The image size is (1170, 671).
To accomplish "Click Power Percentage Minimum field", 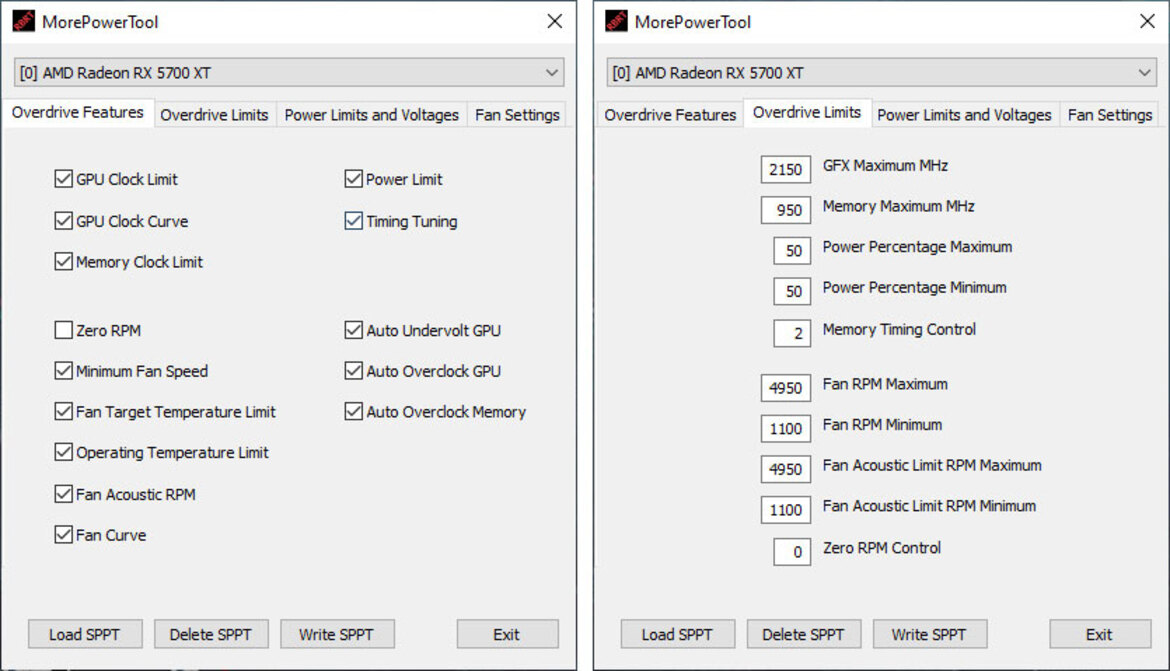I will tap(792, 291).
